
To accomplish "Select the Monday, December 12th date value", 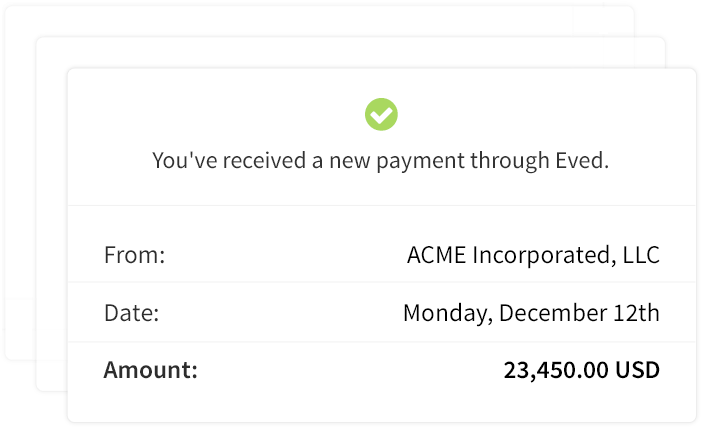I will click(x=531, y=313).
